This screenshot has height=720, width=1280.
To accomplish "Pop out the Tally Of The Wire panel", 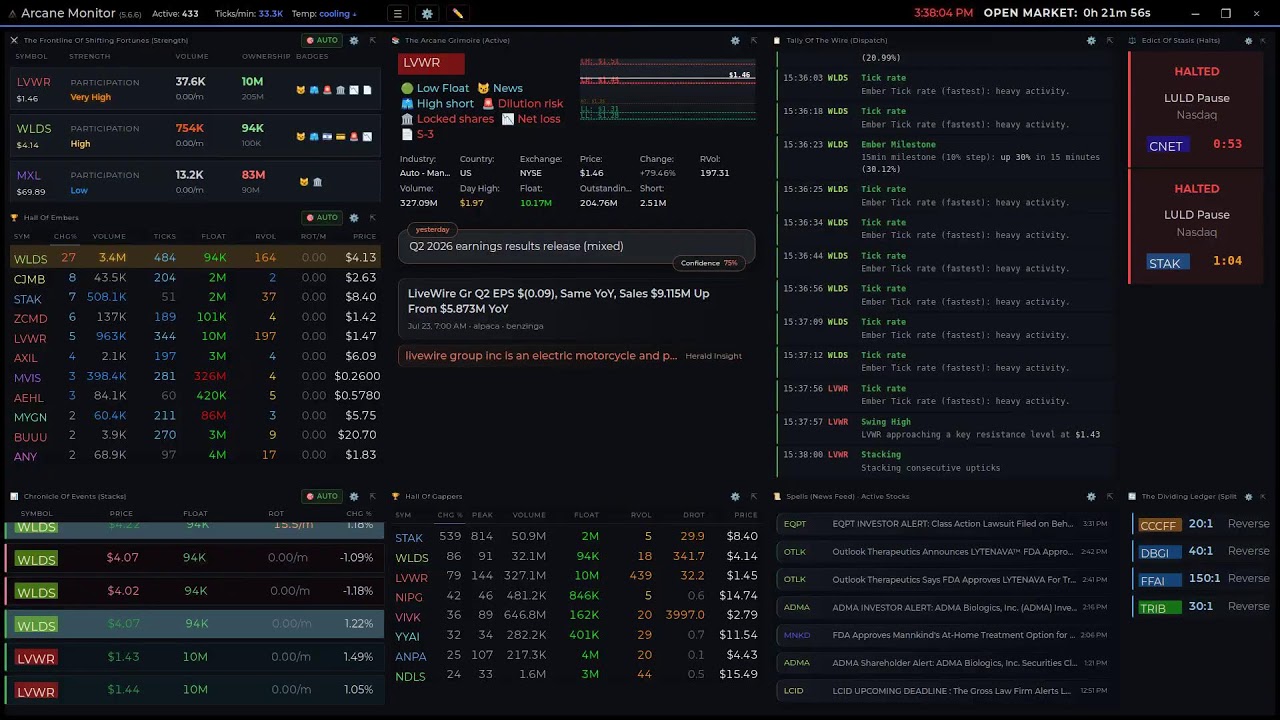I will click(x=1109, y=41).
